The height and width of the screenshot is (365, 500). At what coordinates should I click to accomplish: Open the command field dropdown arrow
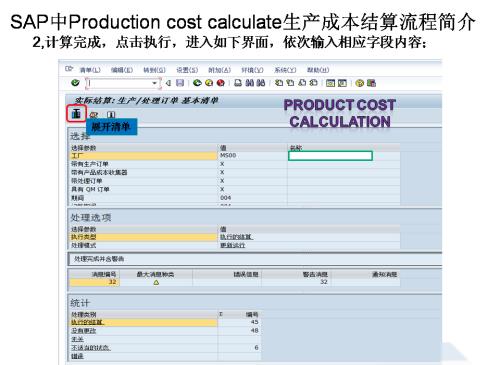tap(155, 83)
